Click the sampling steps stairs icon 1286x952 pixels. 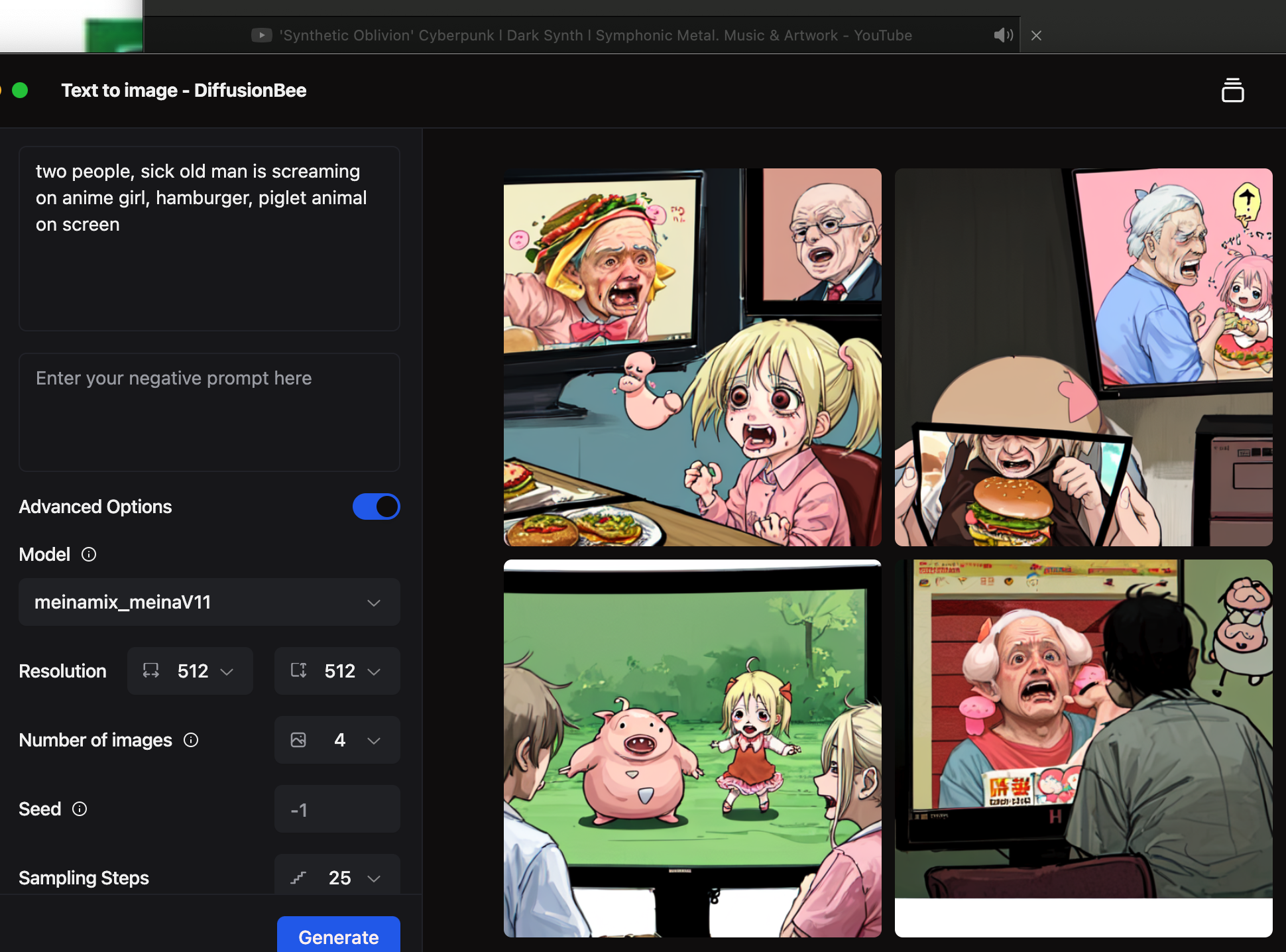click(x=298, y=878)
